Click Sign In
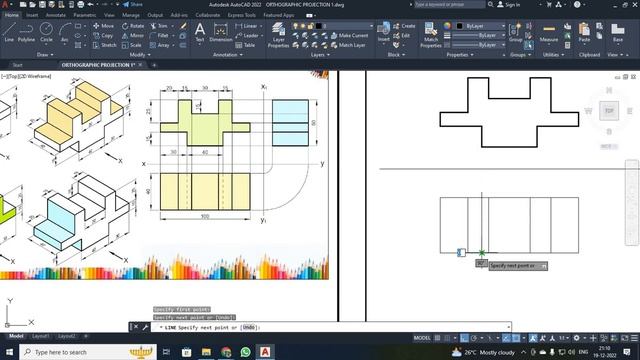The width and height of the screenshot is (640, 360). 509,4
